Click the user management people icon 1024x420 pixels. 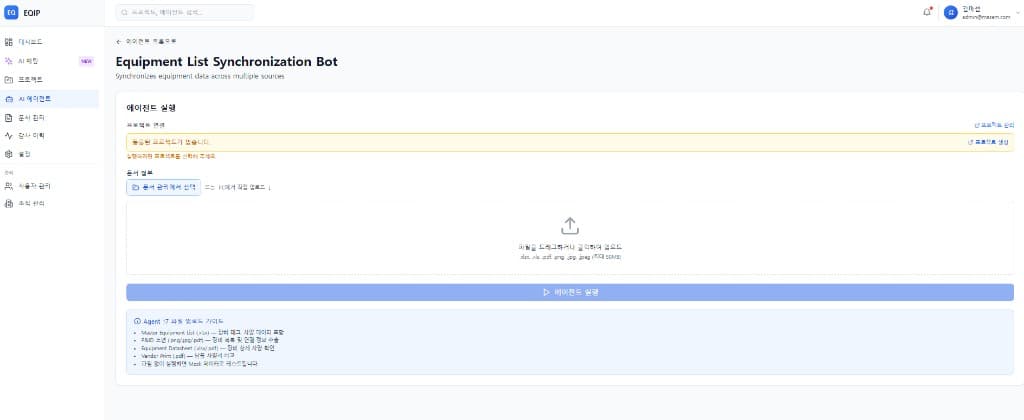point(9,186)
